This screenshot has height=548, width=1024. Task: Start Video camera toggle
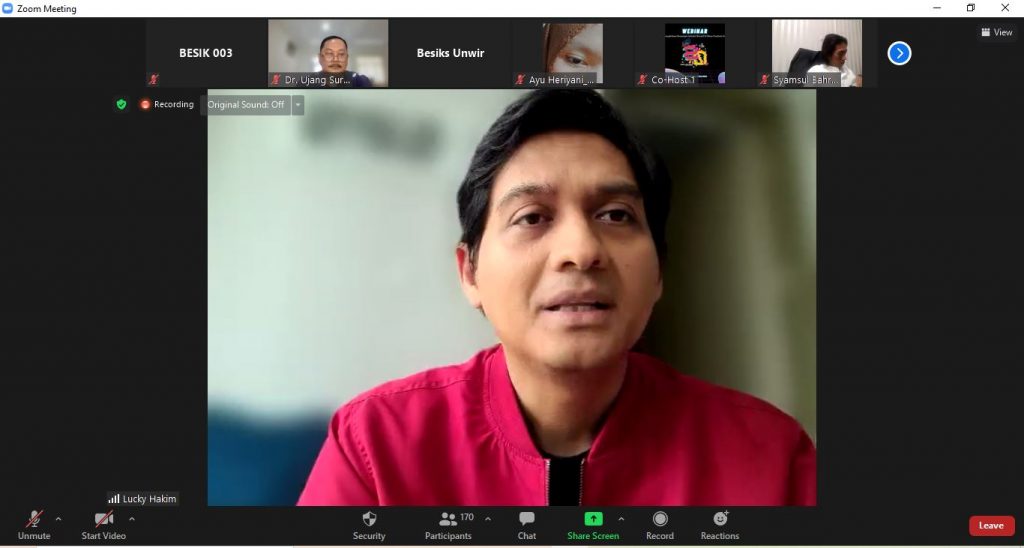click(104, 519)
